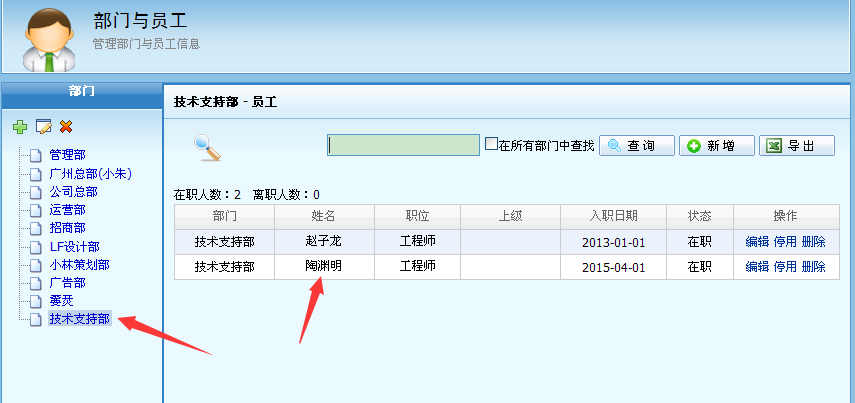
Task: Click 编辑 link for 赵子龙
Action: point(757,242)
